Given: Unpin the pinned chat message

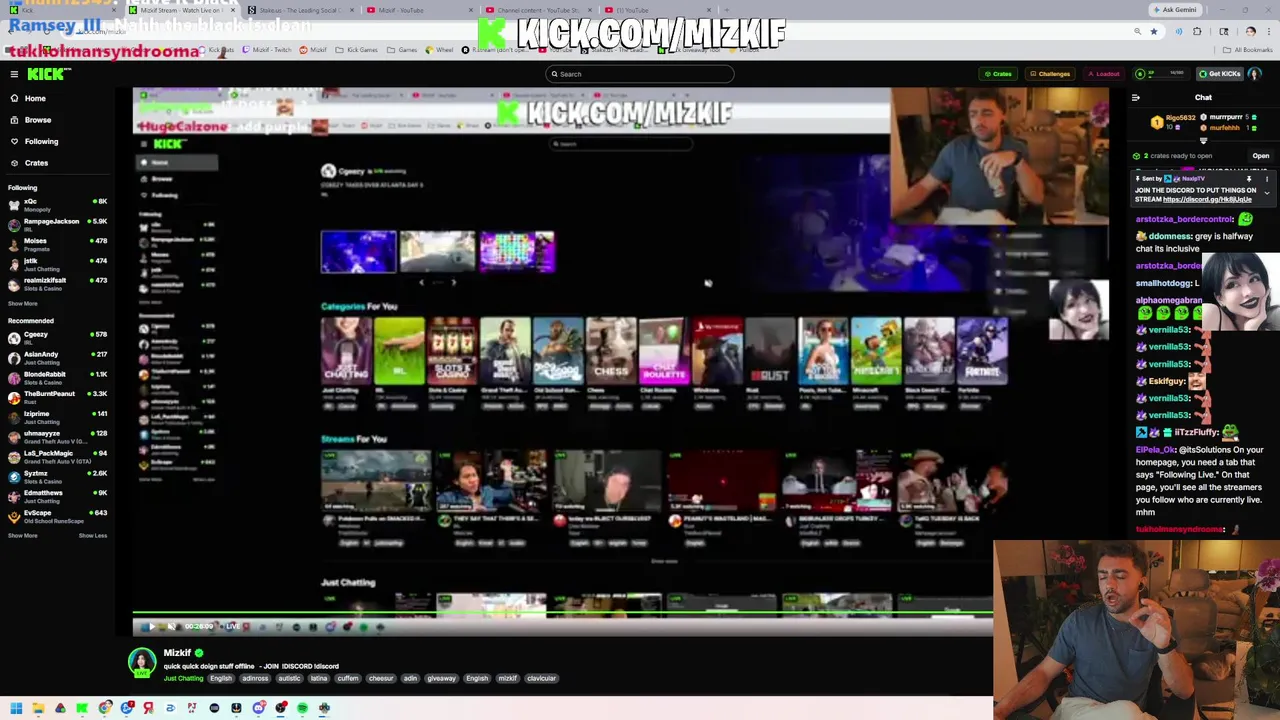Looking at the screenshot, I should point(1249,179).
